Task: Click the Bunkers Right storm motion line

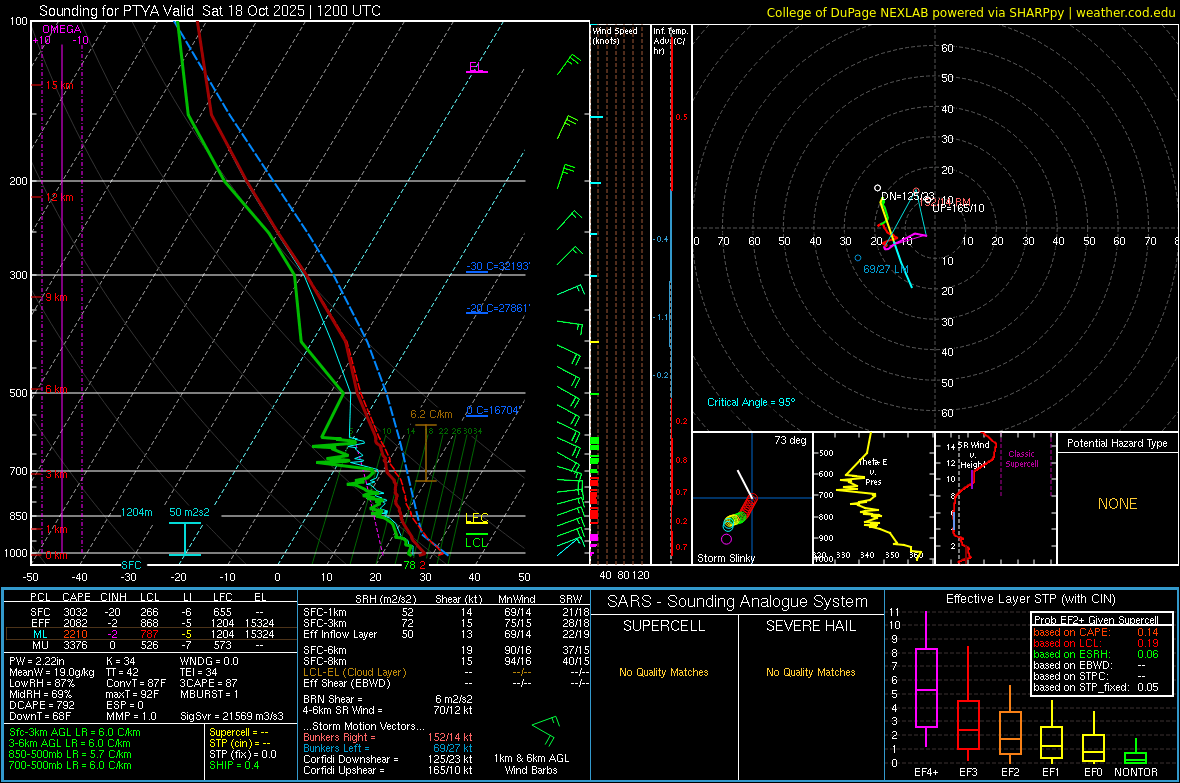Action: 388,738
